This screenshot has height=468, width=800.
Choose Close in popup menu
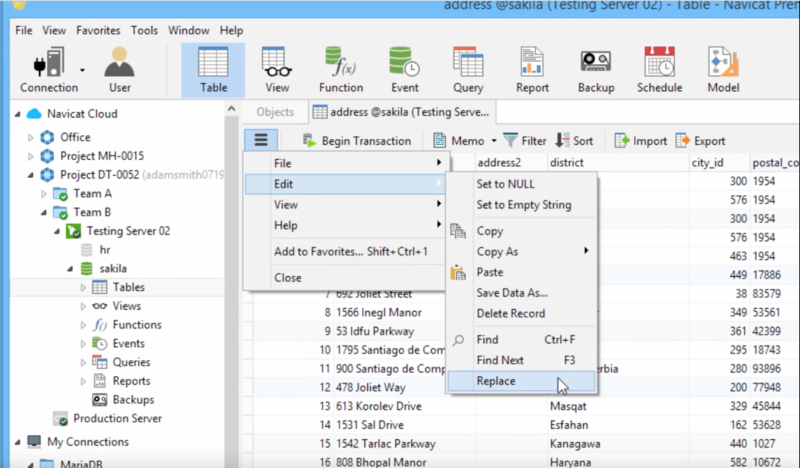tap(345, 278)
